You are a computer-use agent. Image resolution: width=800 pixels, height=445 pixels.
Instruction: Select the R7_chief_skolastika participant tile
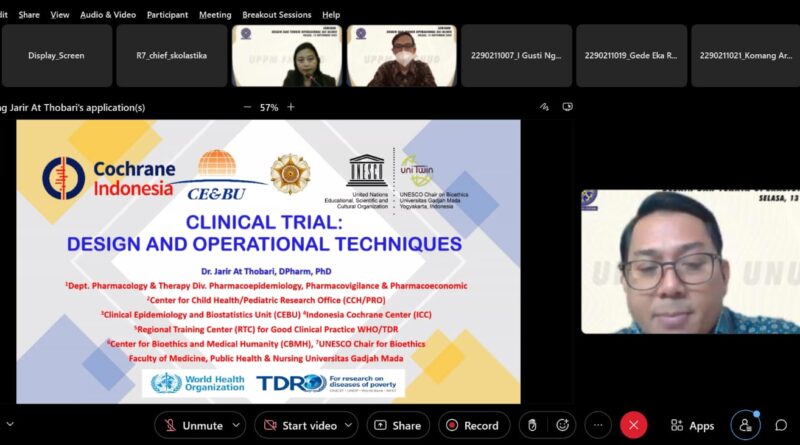pyautogui.click(x=171, y=56)
